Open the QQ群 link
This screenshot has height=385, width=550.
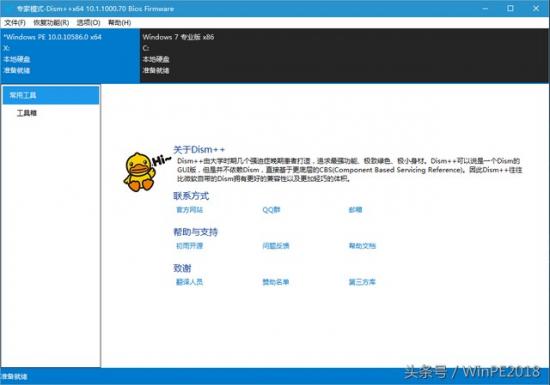coord(271,210)
